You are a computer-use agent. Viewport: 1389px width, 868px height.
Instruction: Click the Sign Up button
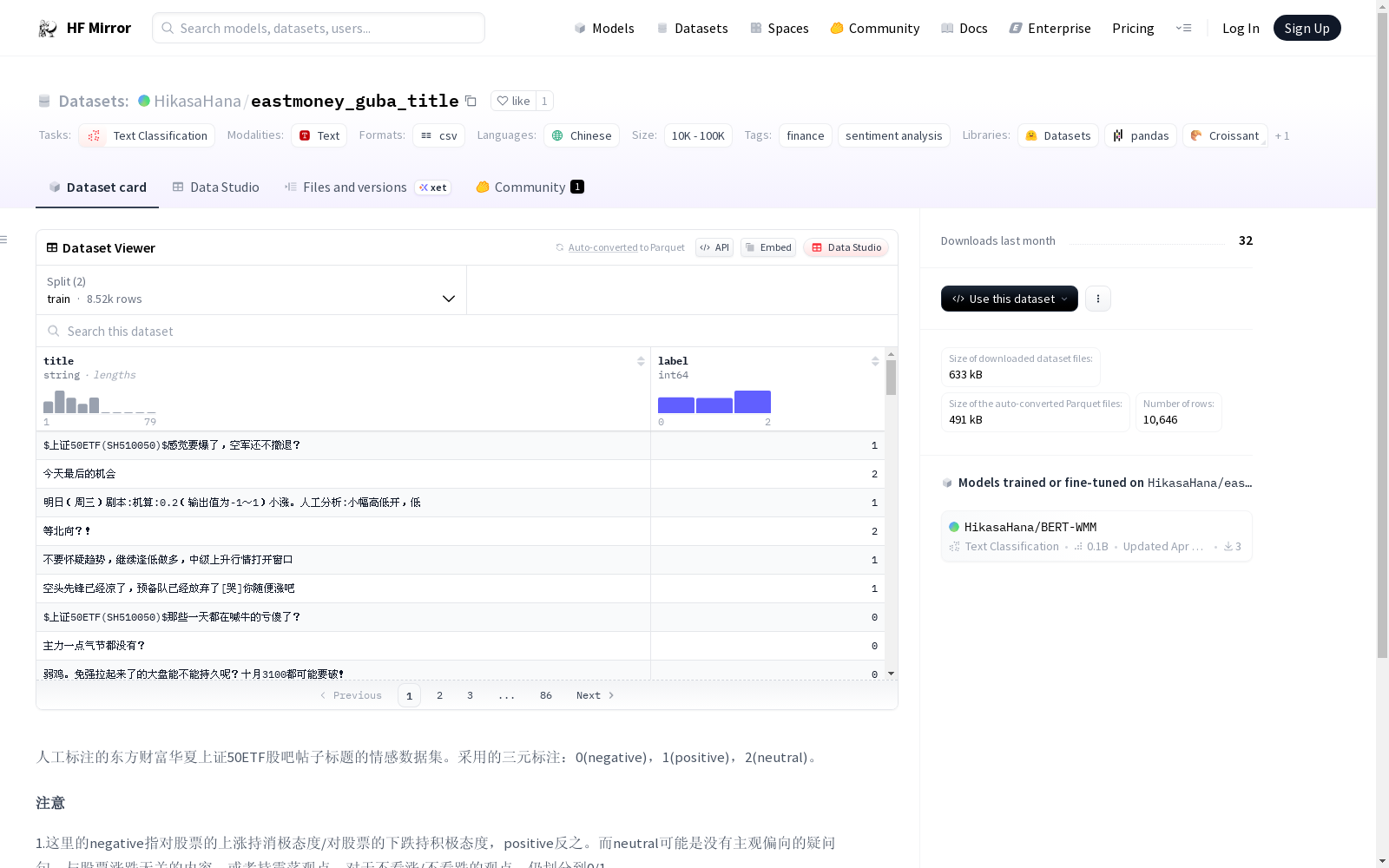(1307, 28)
